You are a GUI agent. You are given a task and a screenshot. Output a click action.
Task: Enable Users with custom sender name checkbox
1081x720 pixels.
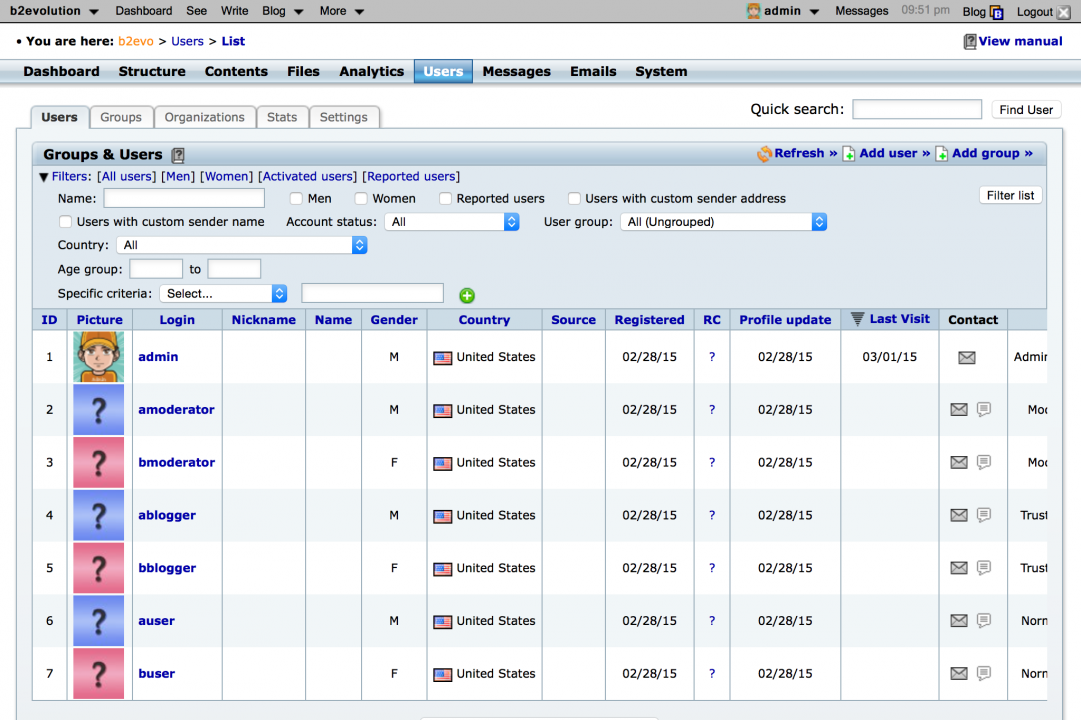coord(65,221)
